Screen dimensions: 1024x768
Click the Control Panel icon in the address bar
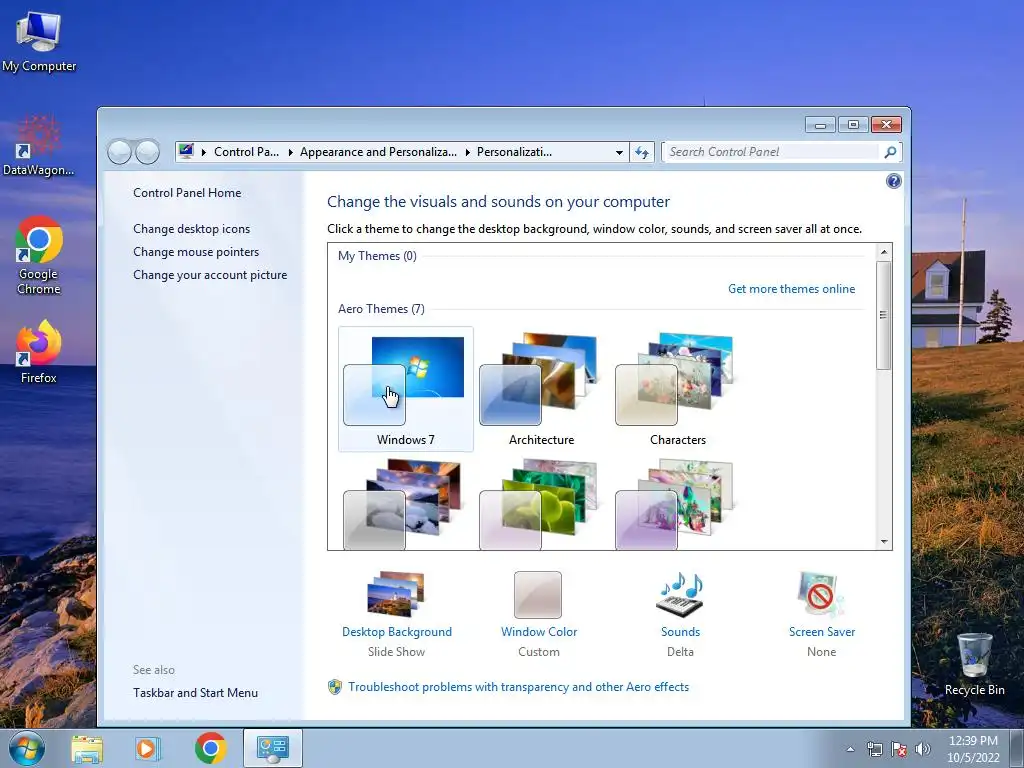tap(186, 152)
